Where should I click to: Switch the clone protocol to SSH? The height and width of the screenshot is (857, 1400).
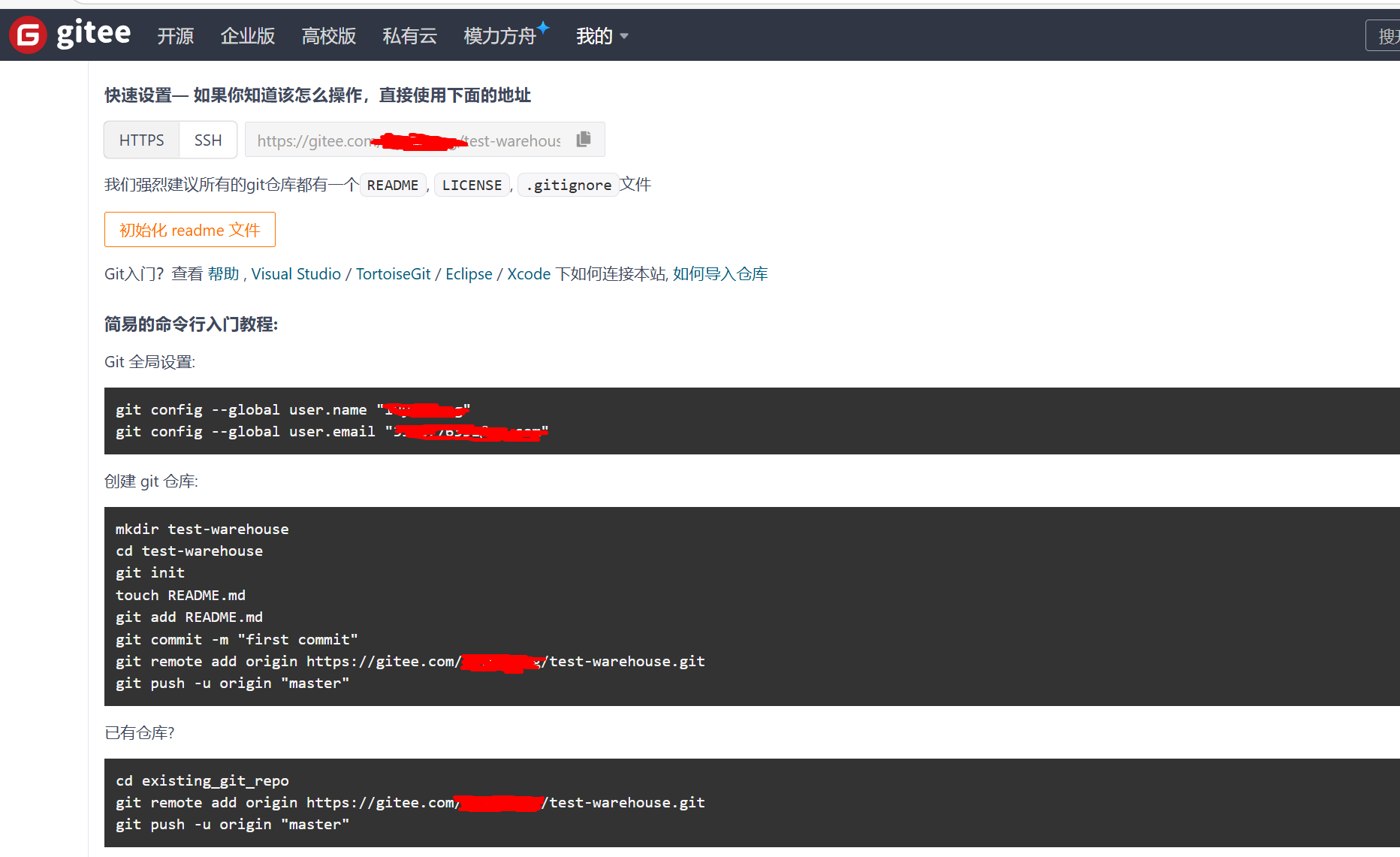[x=207, y=140]
